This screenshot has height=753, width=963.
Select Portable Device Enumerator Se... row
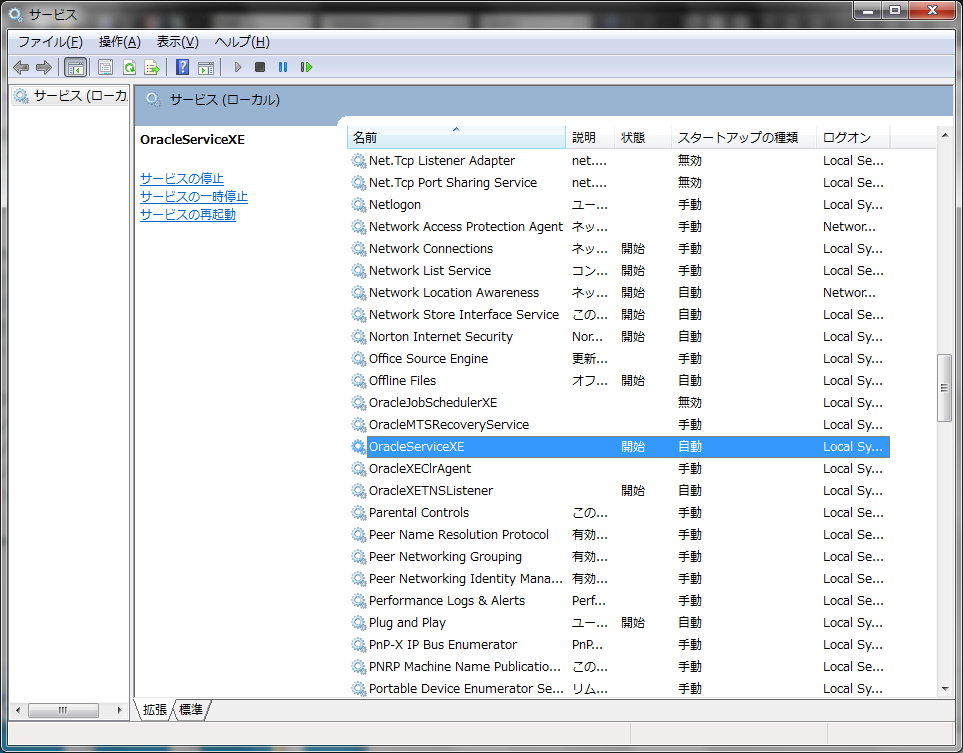point(619,689)
